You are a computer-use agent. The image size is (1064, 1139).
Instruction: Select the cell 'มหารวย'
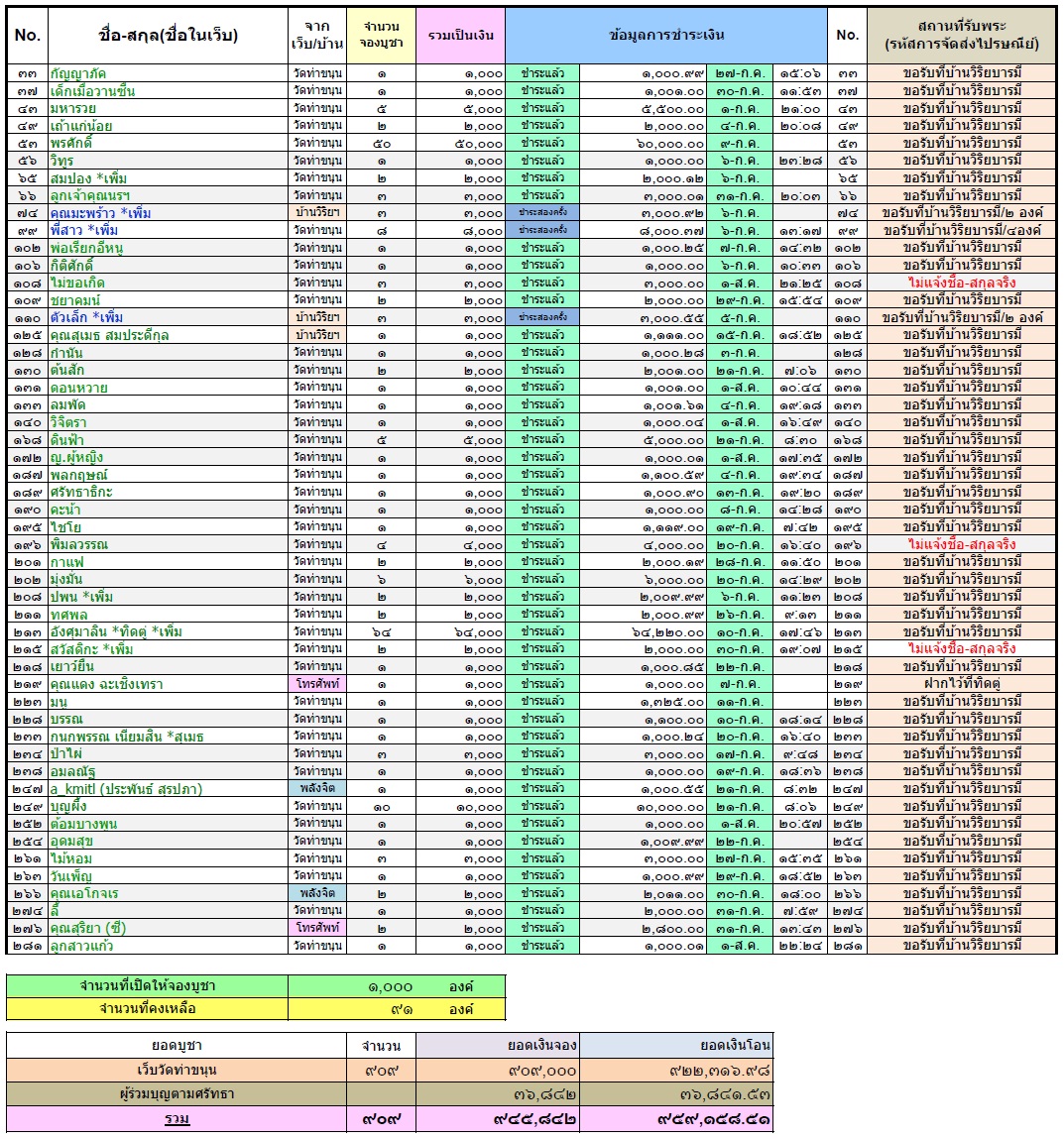[x=168, y=108]
